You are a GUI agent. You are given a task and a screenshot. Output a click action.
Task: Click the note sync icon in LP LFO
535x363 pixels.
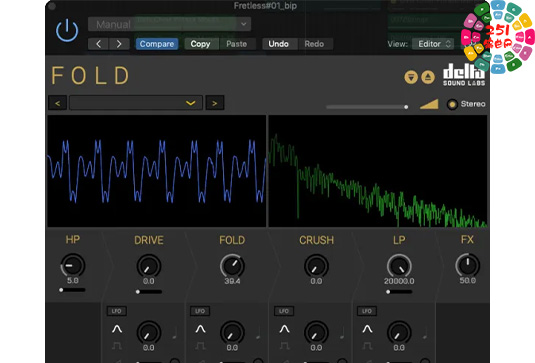pyautogui.click(x=425, y=333)
